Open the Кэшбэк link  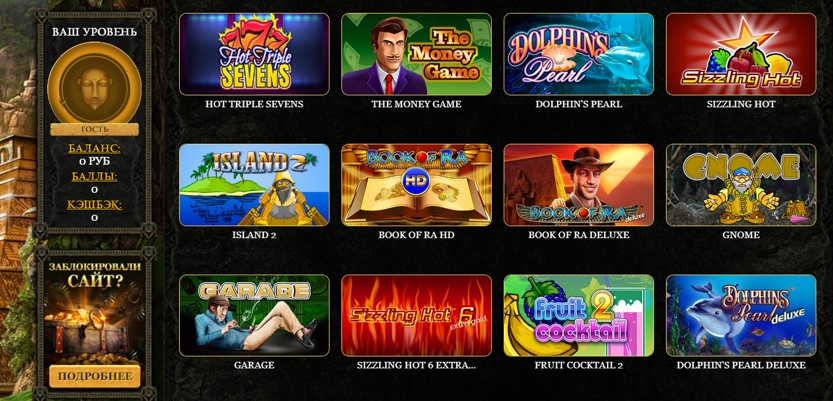pos(95,204)
